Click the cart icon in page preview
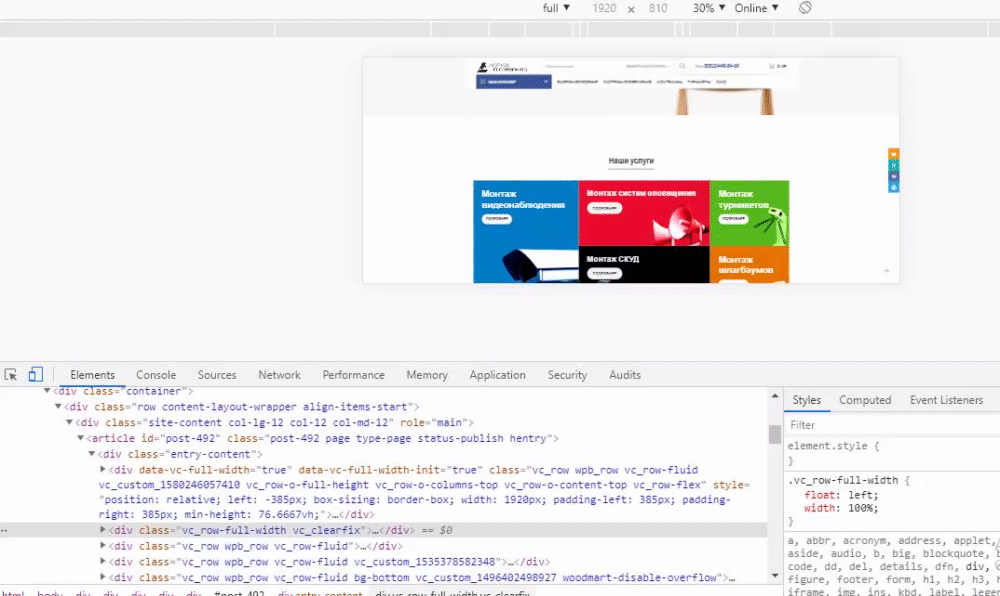 pyautogui.click(x=772, y=66)
